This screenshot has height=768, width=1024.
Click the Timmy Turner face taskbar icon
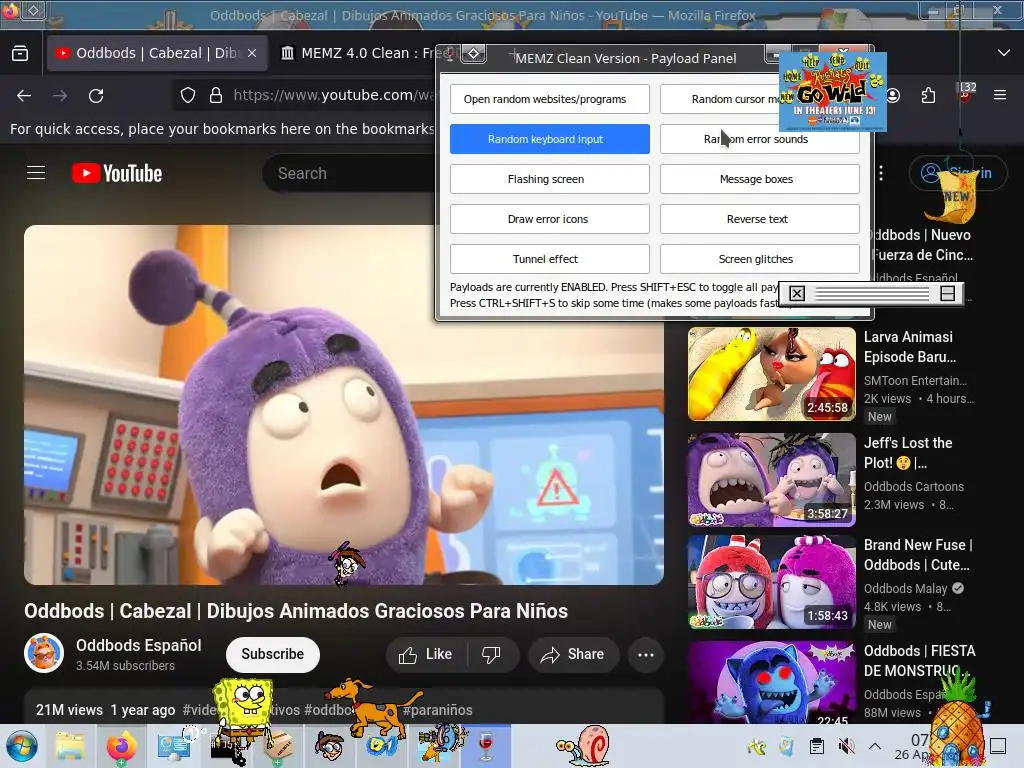click(328, 746)
